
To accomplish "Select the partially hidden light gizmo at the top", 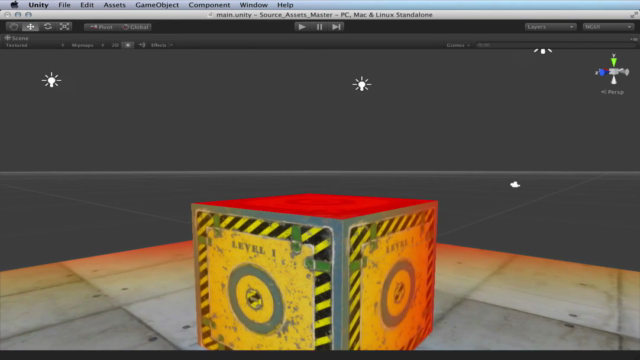I will pyautogui.click(x=543, y=51).
